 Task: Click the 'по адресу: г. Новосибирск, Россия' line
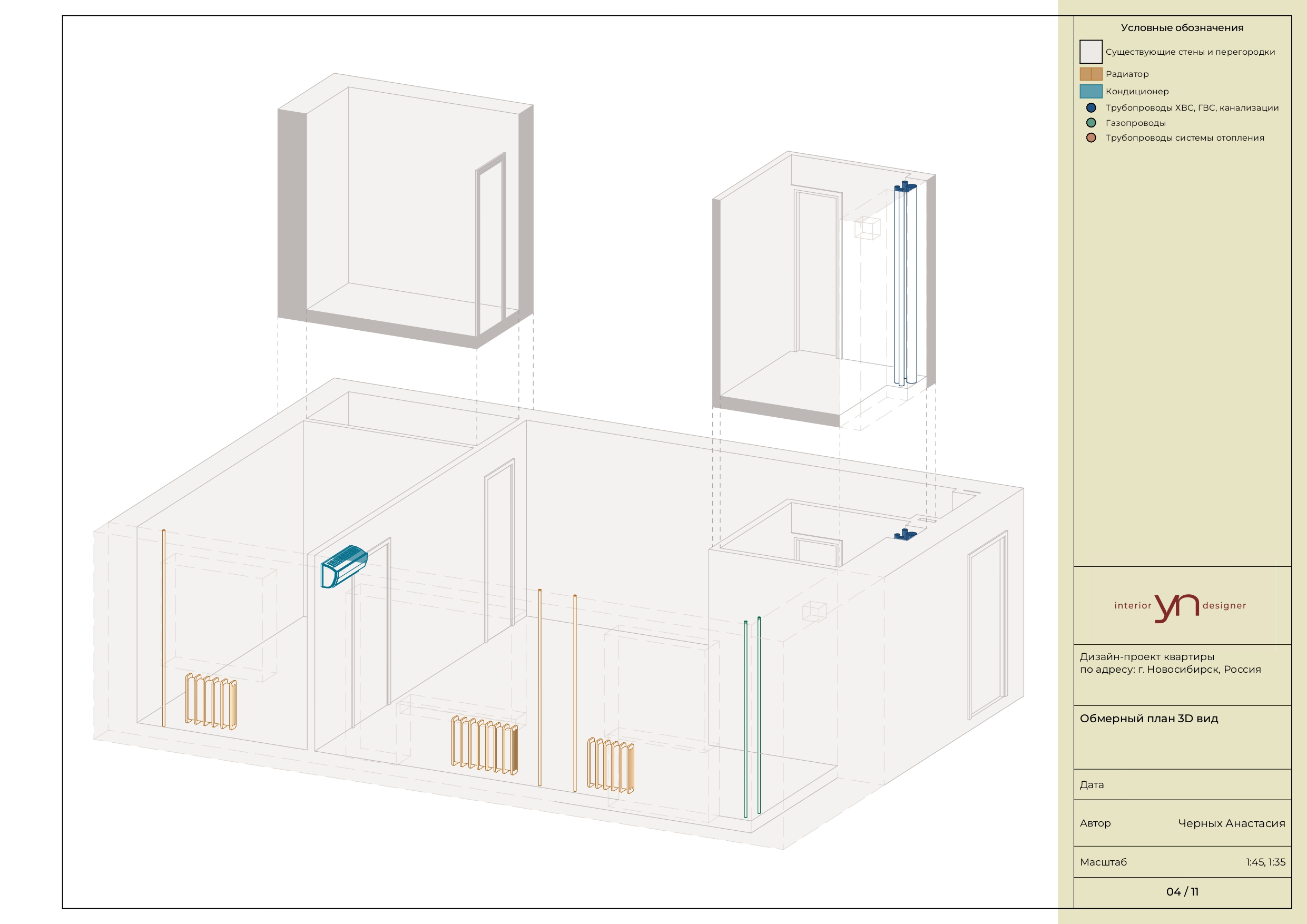(x=1170, y=670)
